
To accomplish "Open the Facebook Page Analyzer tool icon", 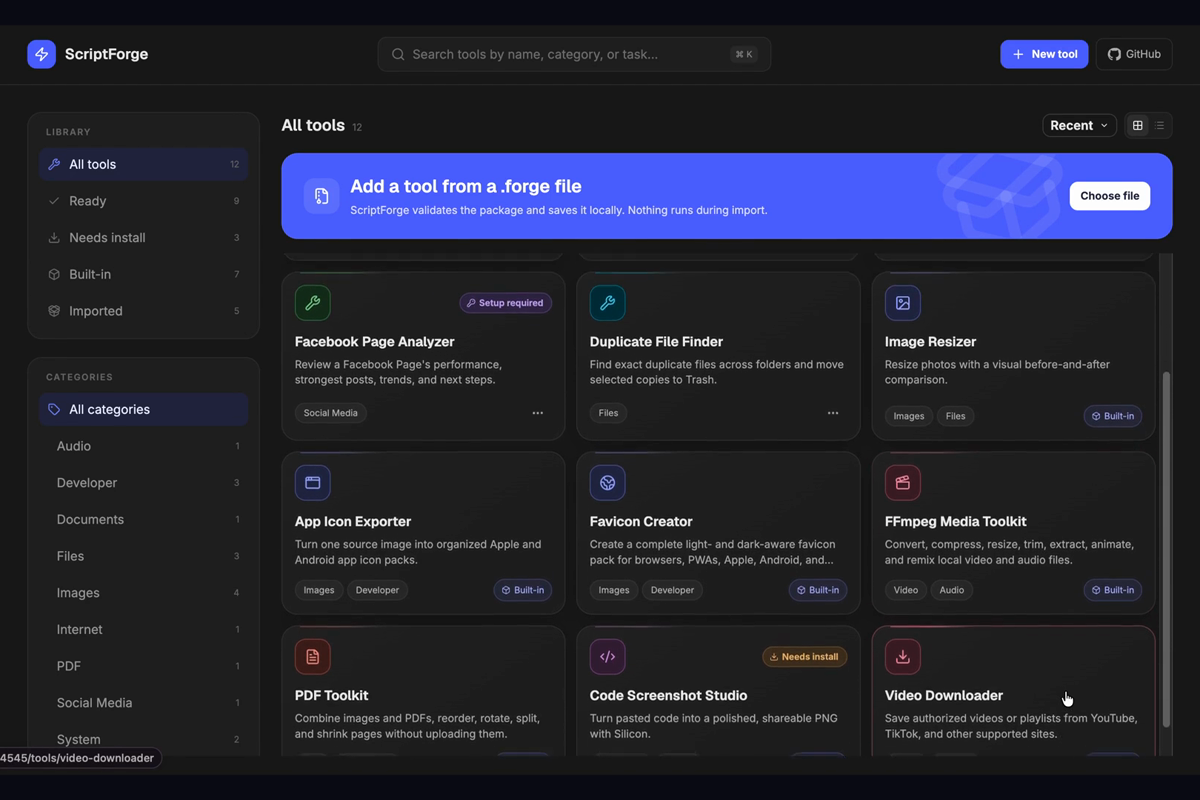I will click(313, 303).
